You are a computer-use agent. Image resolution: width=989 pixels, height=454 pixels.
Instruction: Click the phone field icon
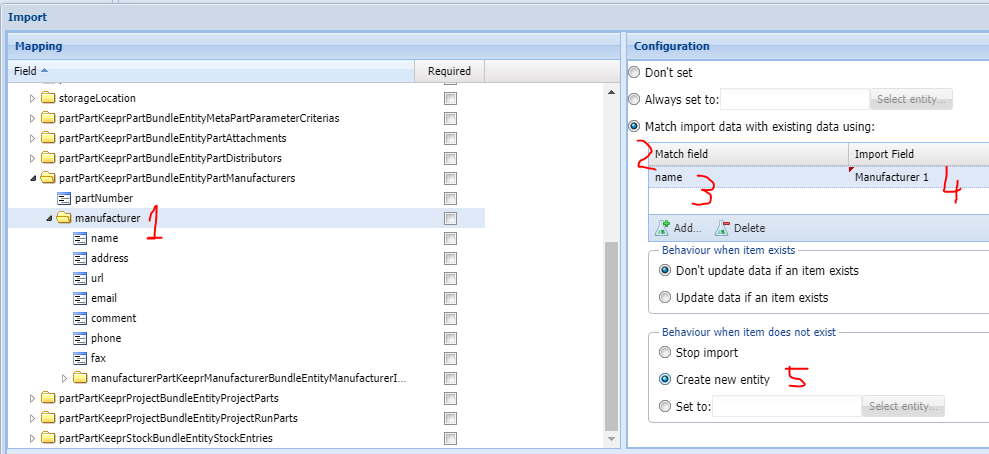coord(80,339)
